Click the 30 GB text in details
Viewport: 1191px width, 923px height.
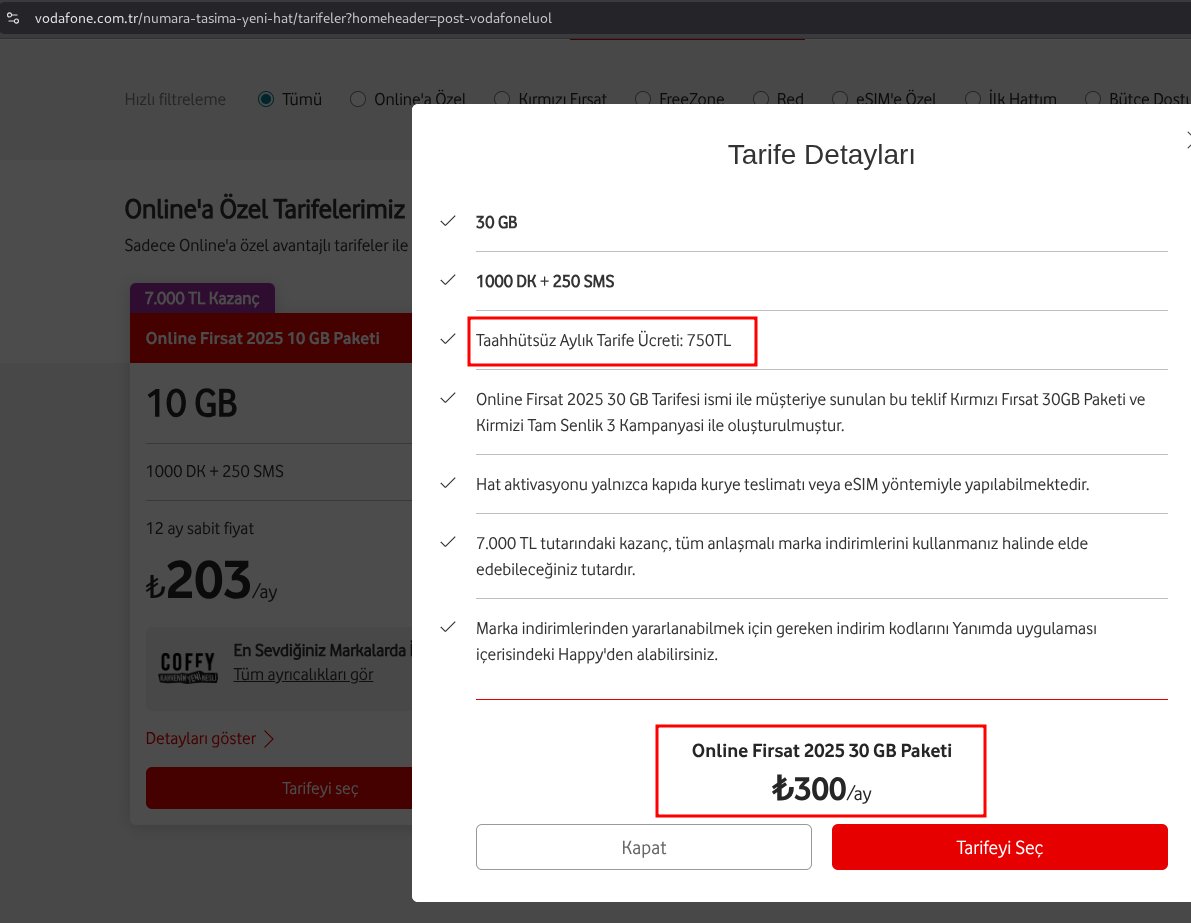[x=497, y=223]
